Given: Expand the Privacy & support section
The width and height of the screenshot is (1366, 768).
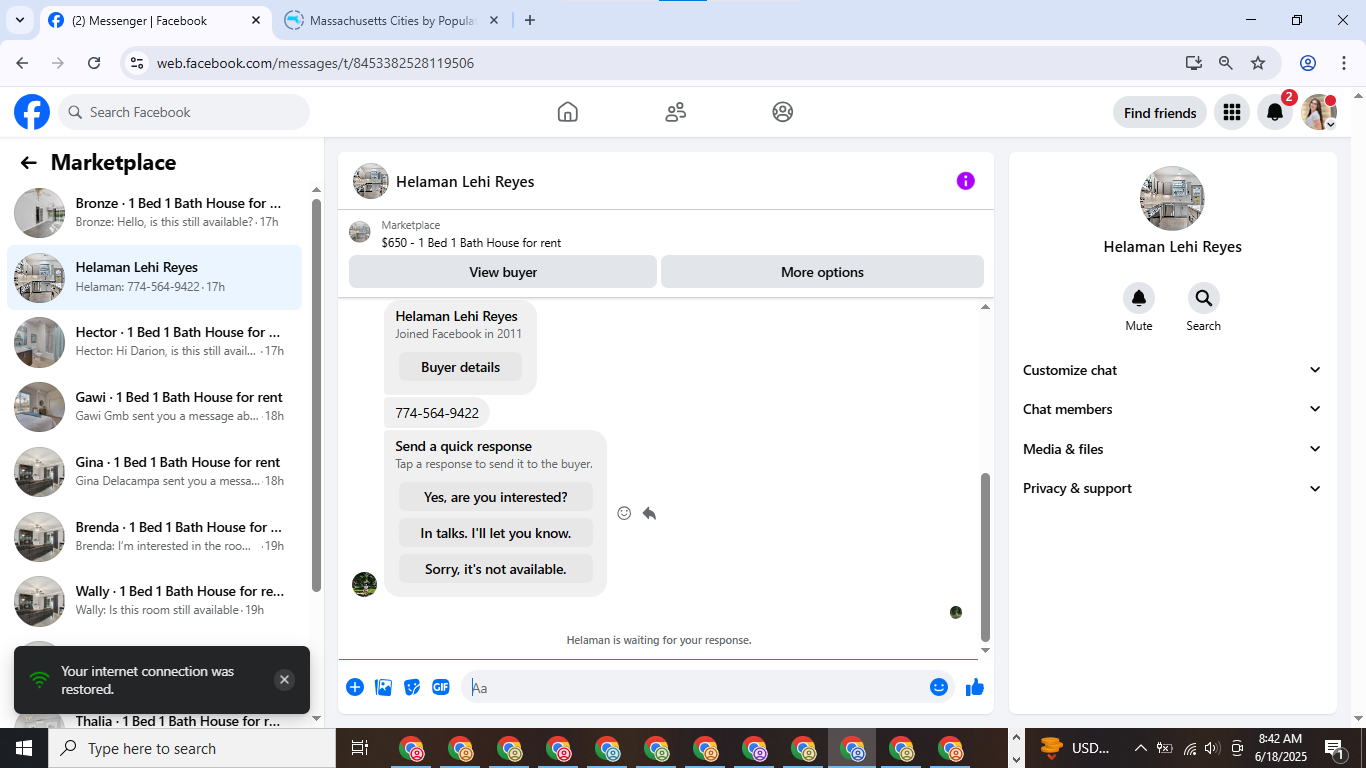Looking at the screenshot, I should click(x=1172, y=488).
